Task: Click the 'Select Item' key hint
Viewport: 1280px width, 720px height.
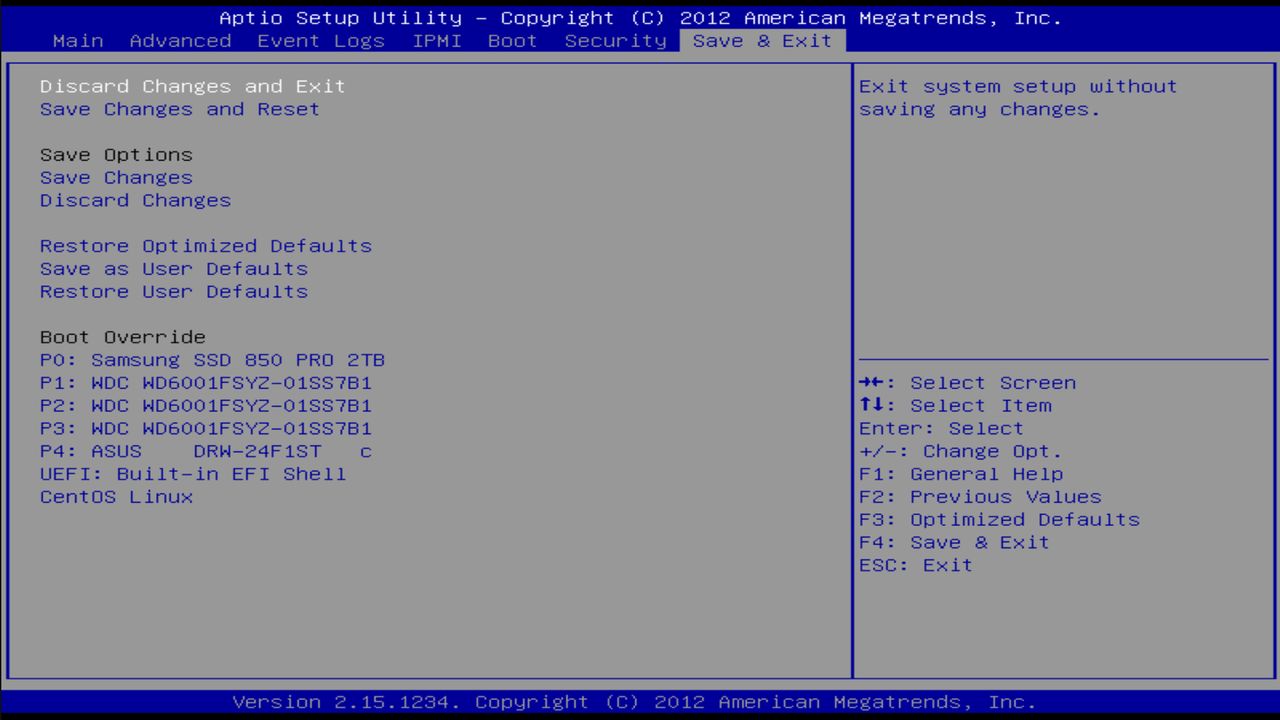Action: (955, 406)
